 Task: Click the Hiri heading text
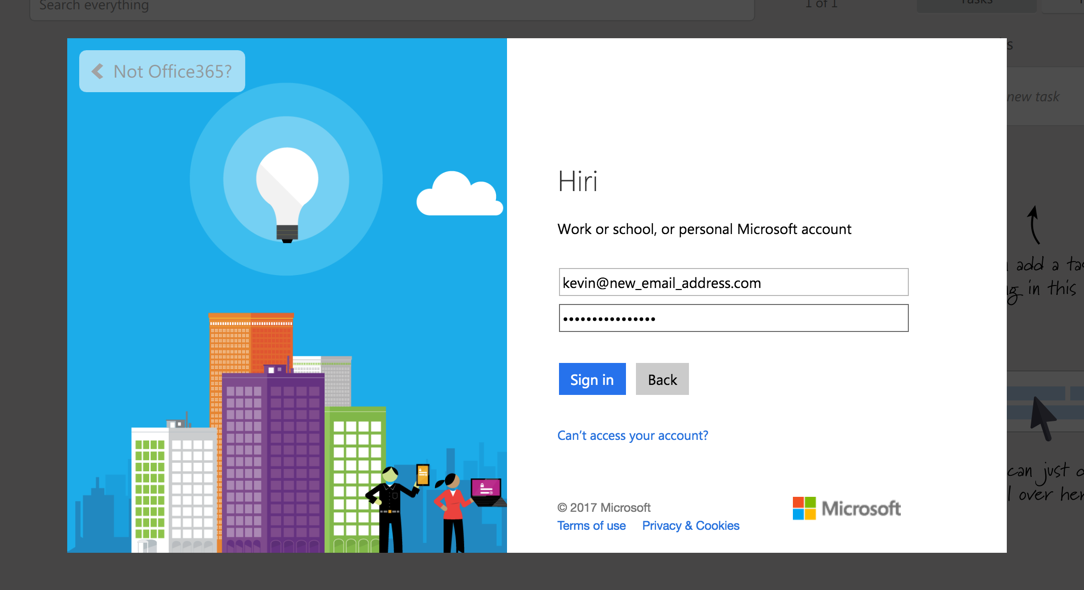(x=577, y=181)
